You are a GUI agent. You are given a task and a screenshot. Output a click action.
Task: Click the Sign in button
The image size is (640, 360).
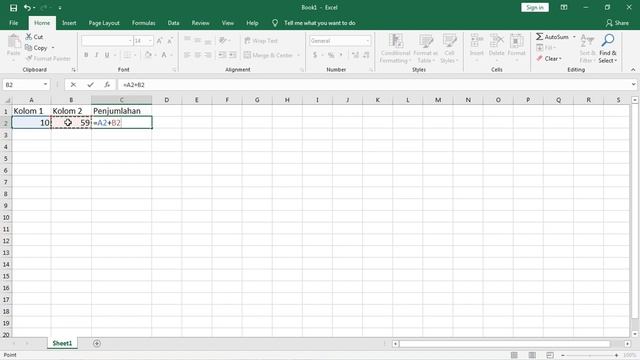pos(535,7)
